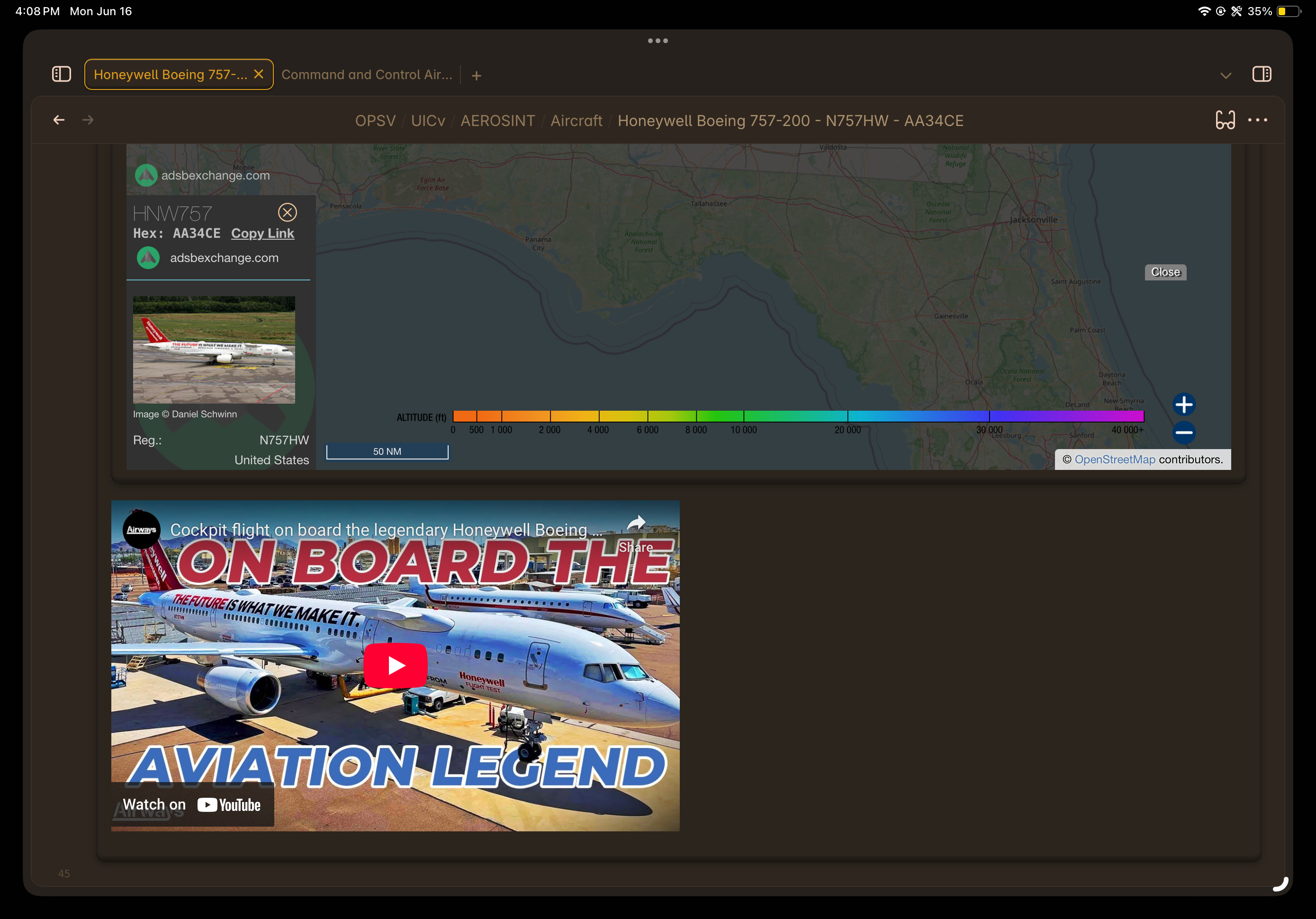
Task: Switch to Command and Control Air tab
Action: pyautogui.click(x=367, y=74)
